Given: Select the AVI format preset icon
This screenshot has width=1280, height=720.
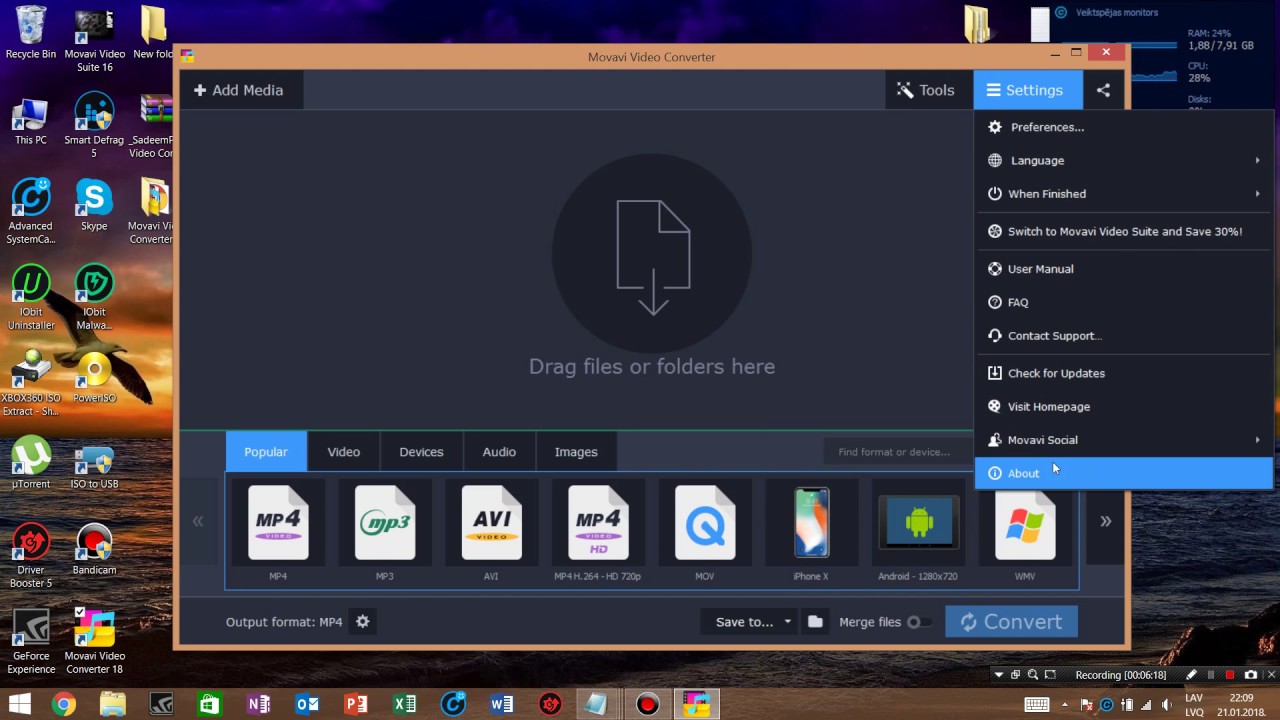Looking at the screenshot, I should (491, 522).
